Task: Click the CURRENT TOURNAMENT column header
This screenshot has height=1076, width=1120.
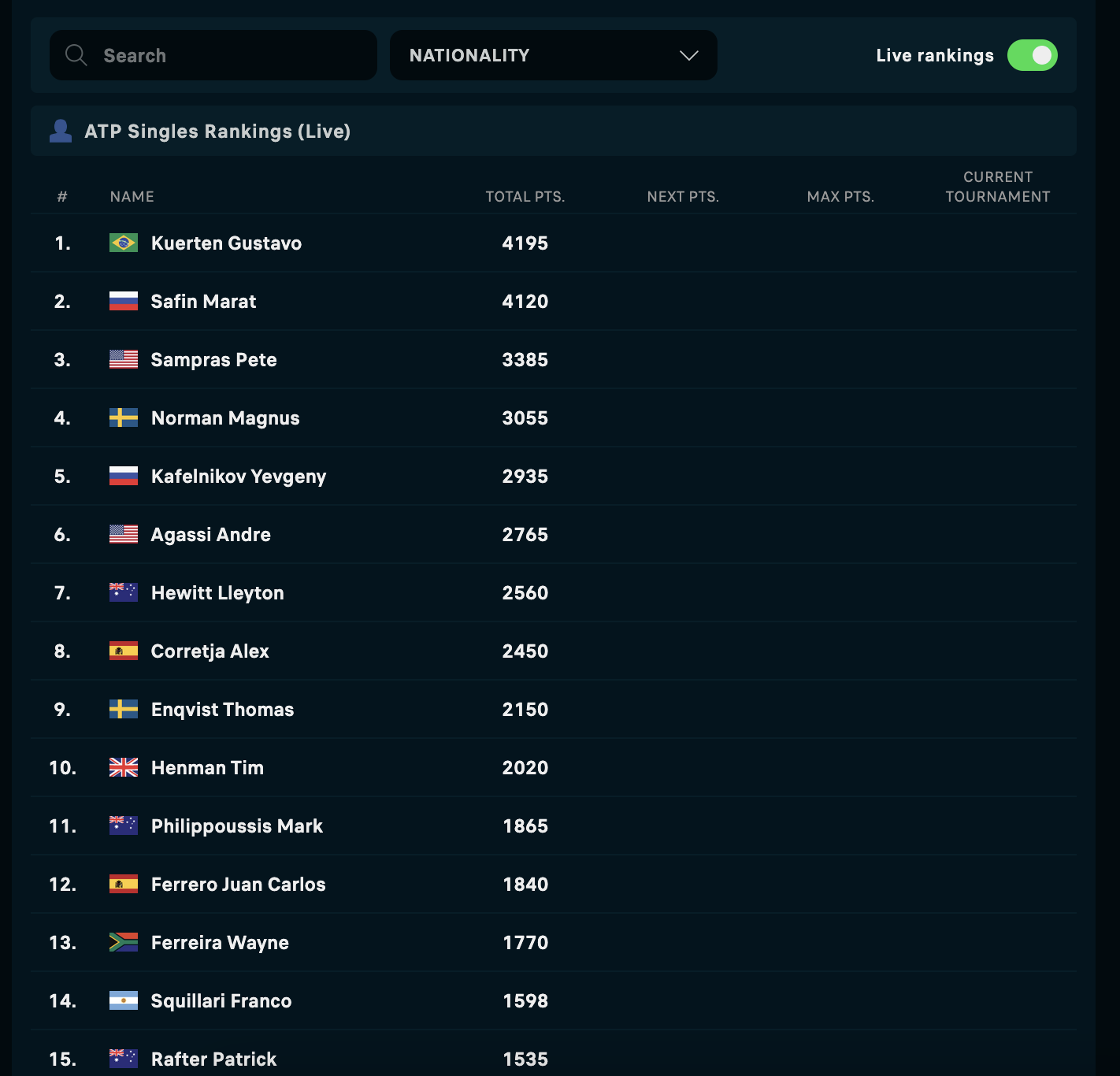Action: (x=998, y=187)
